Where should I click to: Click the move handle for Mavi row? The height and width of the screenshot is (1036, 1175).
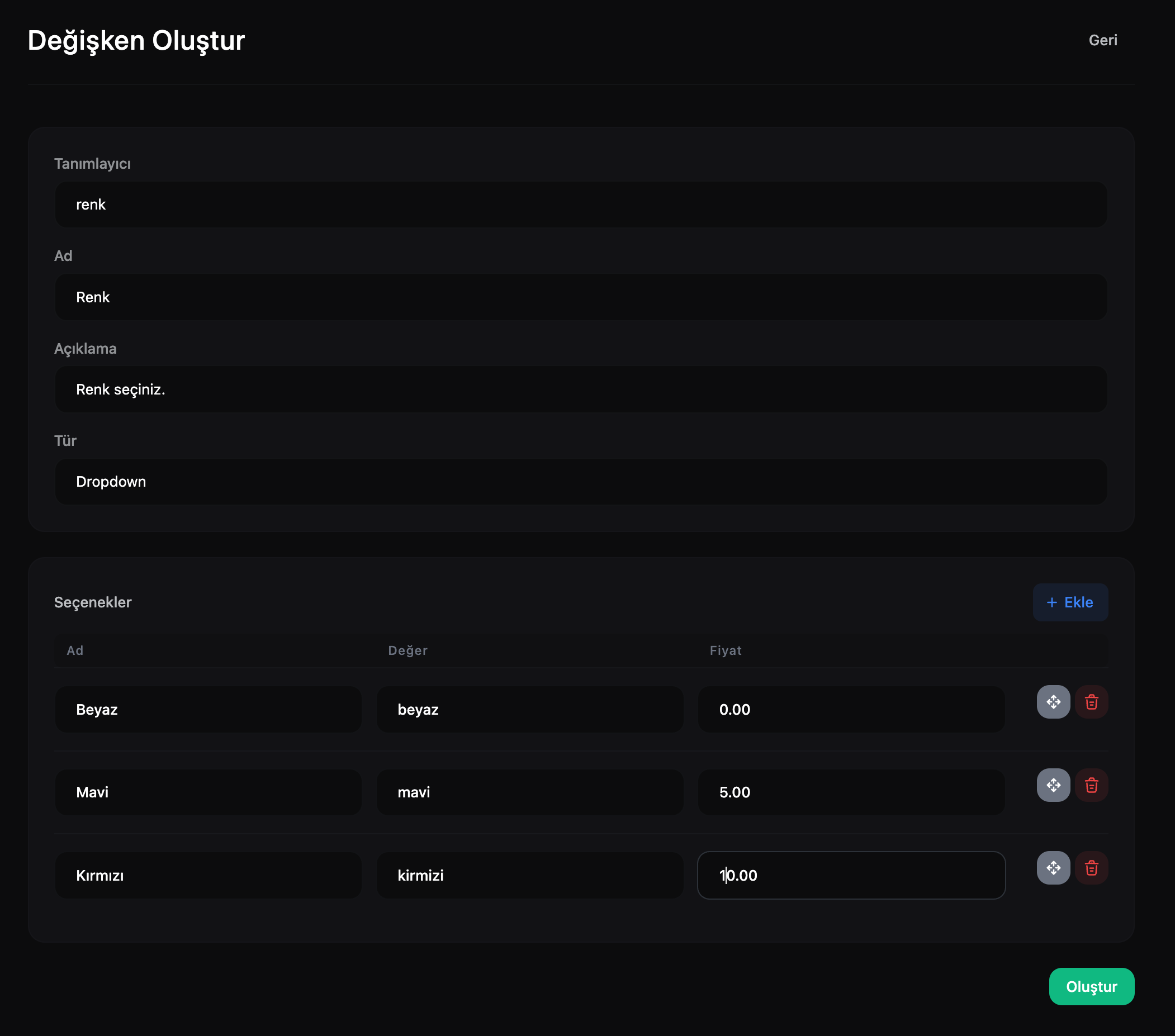point(1053,785)
